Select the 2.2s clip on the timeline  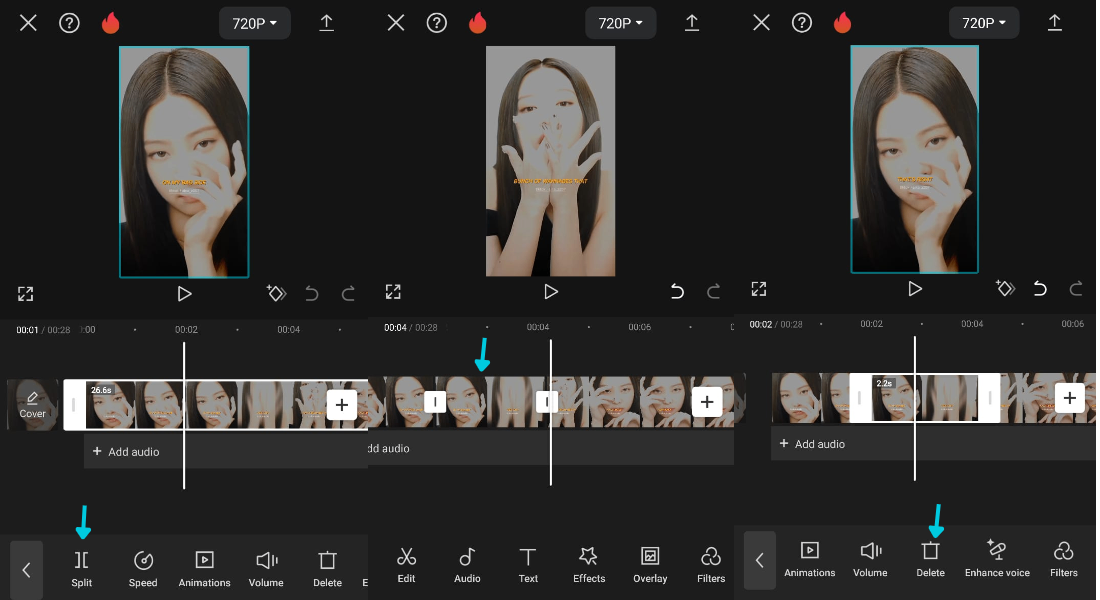pyautogui.click(x=925, y=398)
